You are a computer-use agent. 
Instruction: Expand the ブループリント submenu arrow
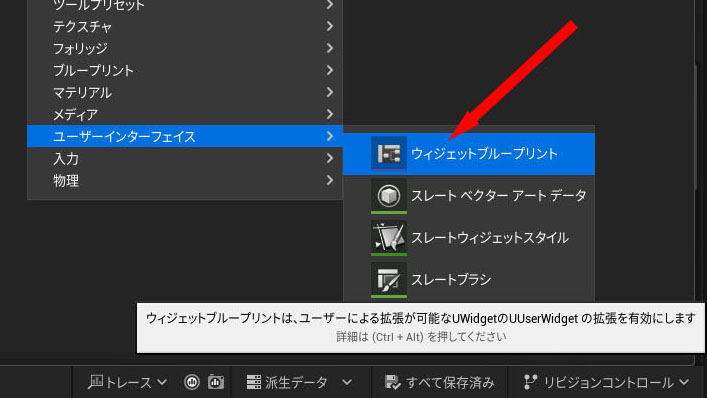point(330,70)
